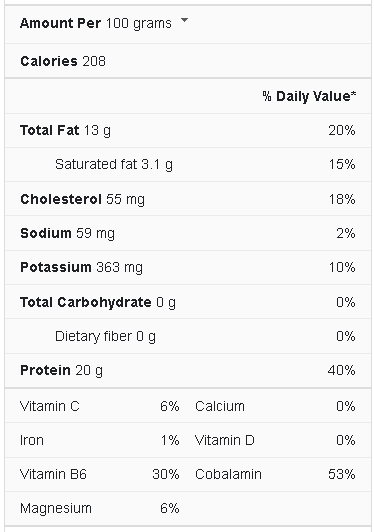Click the Sodium 59 mg row
The image size is (374, 532).
[188, 233]
